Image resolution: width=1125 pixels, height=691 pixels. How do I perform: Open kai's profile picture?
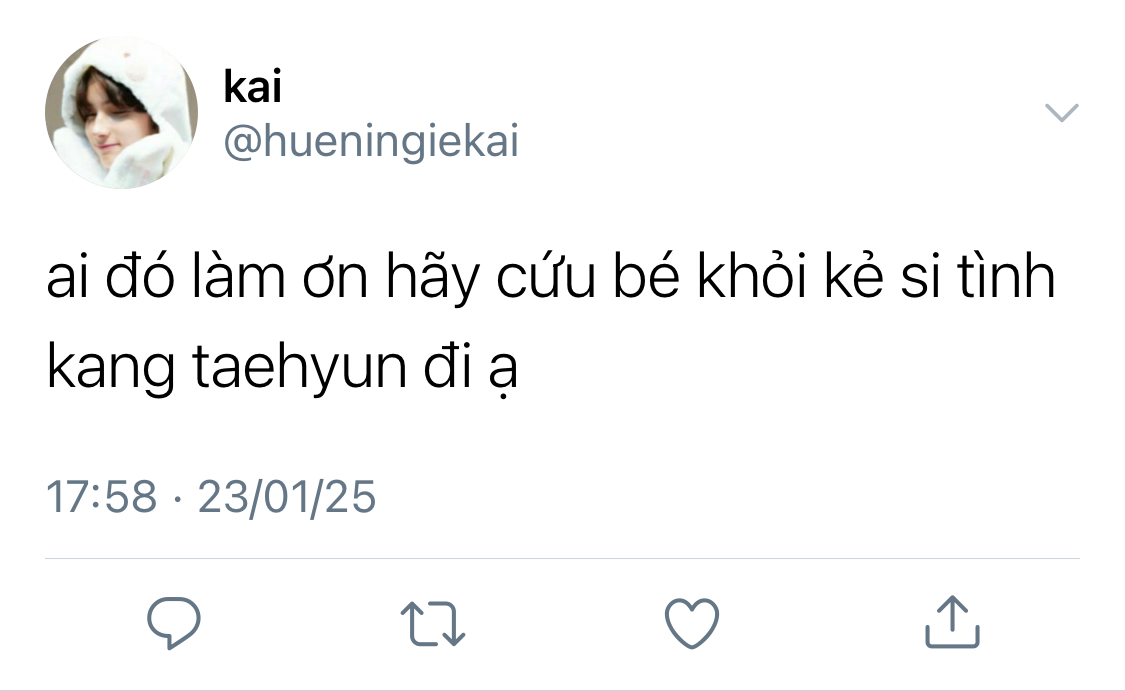click(x=121, y=113)
